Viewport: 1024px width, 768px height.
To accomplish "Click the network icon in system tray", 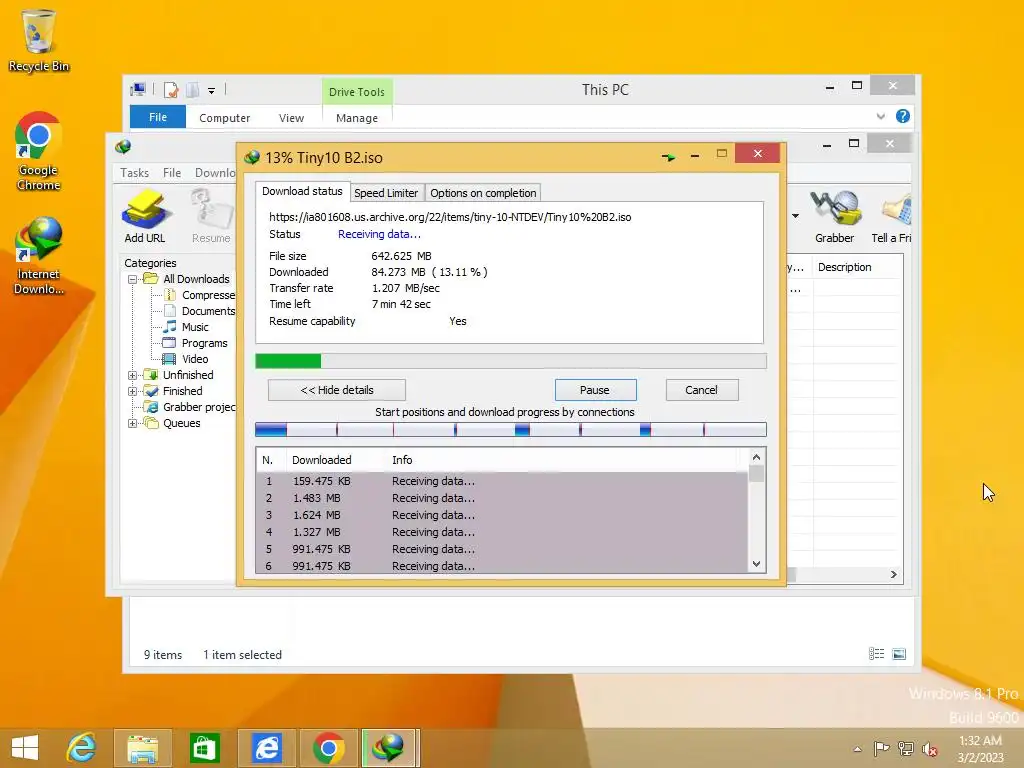I will point(906,749).
